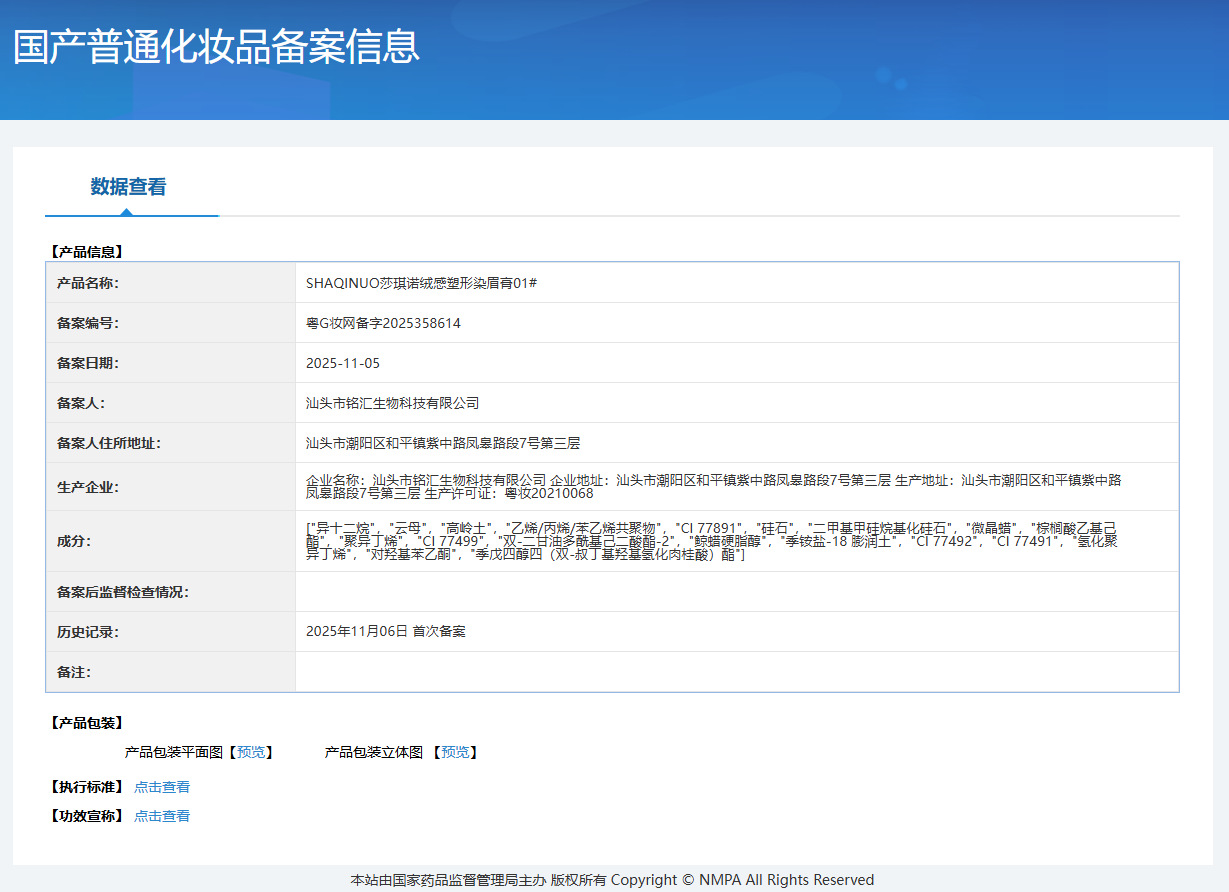Open 执行标准 点击查看 link
The width and height of the screenshot is (1229, 892).
click(162, 787)
